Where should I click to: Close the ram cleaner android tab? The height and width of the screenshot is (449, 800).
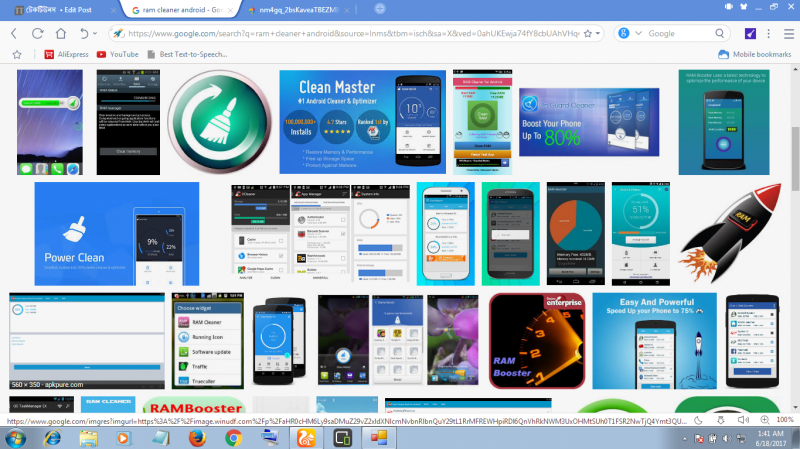[231, 10]
